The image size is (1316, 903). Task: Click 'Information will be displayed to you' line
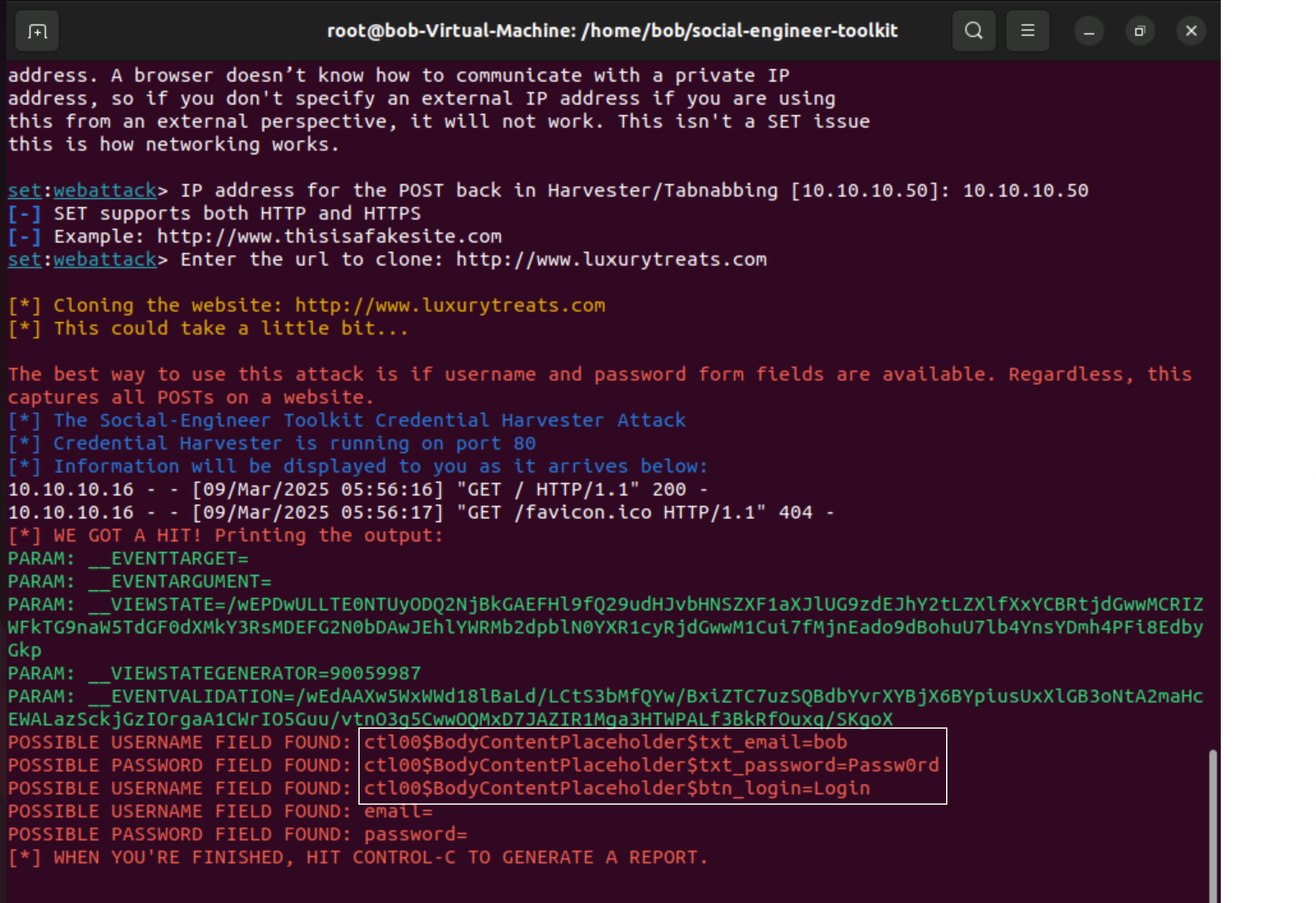click(x=358, y=466)
